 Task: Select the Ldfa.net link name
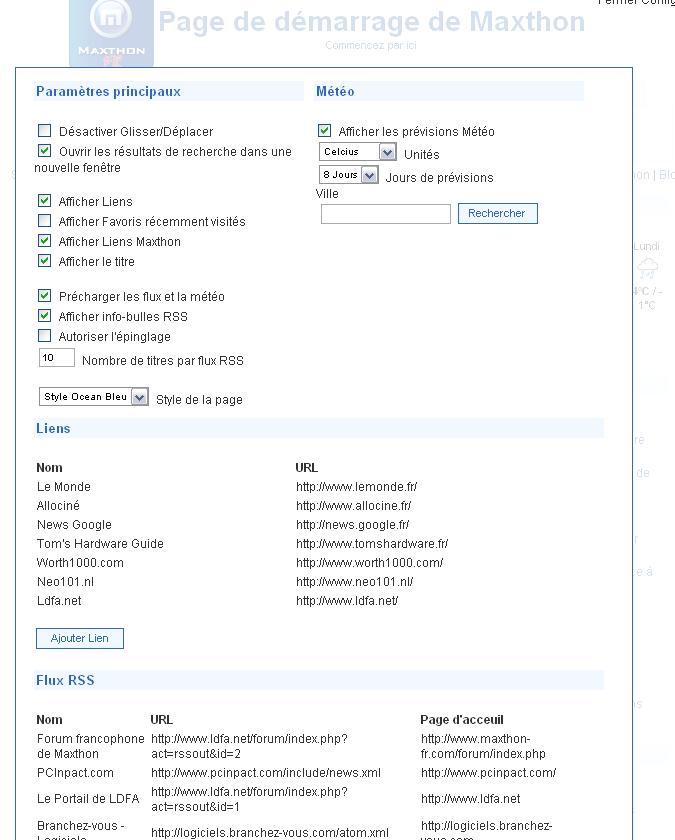[x=59, y=601]
